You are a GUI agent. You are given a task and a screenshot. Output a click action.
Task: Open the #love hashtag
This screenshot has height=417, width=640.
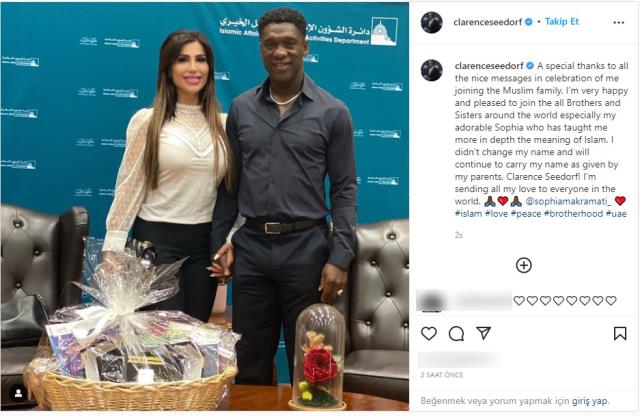tap(496, 213)
